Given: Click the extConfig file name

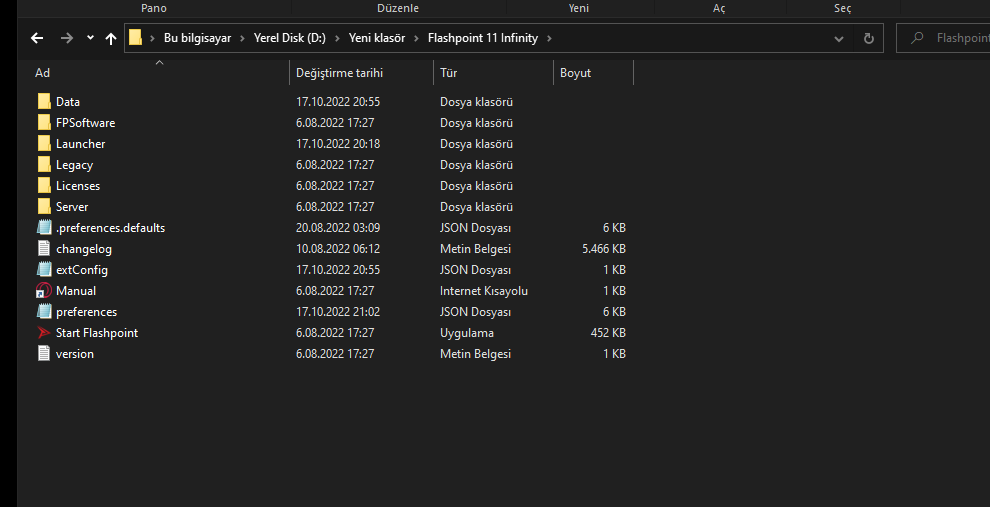Looking at the screenshot, I should pos(82,270).
